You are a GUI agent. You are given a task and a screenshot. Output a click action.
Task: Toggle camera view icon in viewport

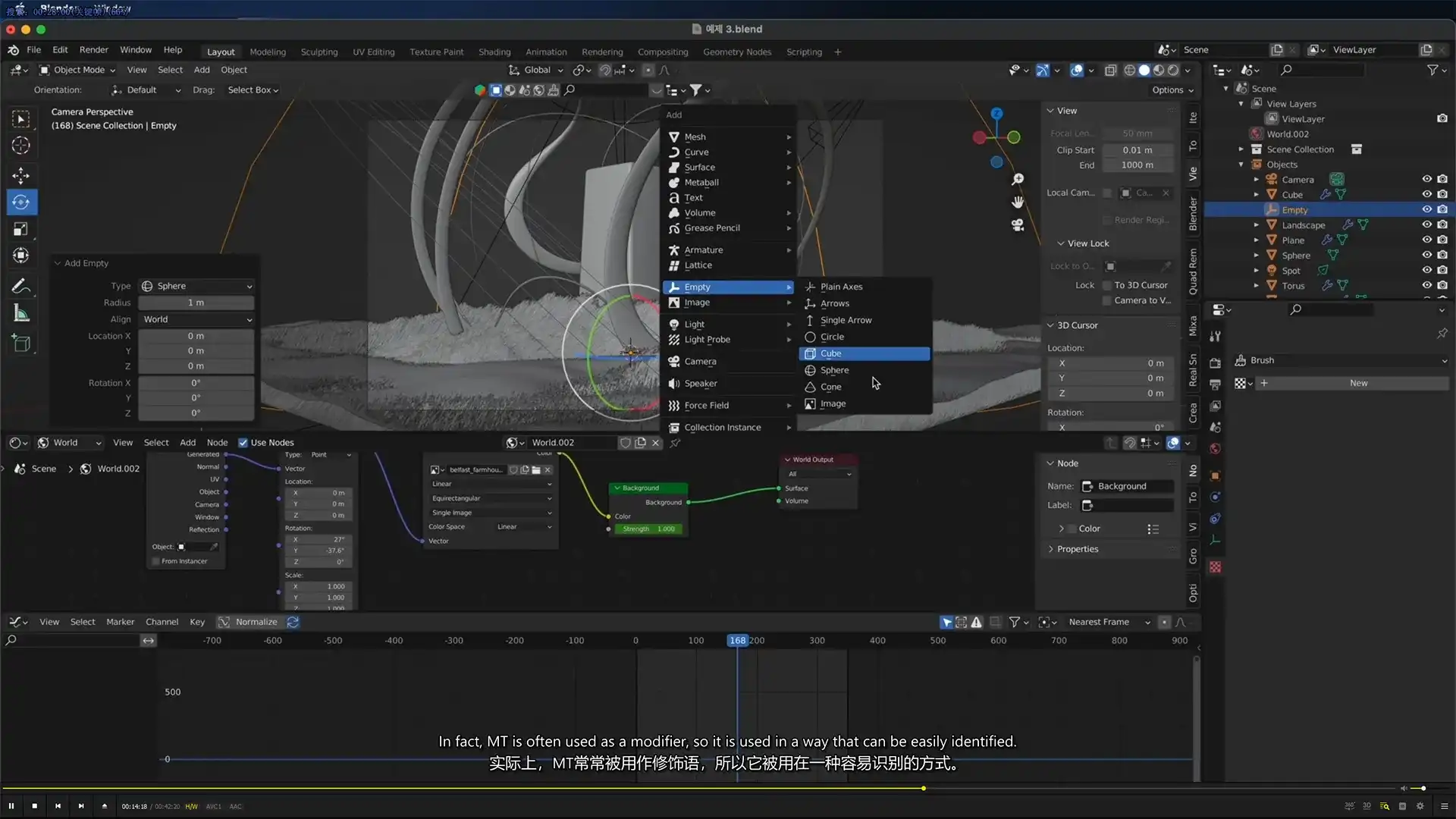1018,225
